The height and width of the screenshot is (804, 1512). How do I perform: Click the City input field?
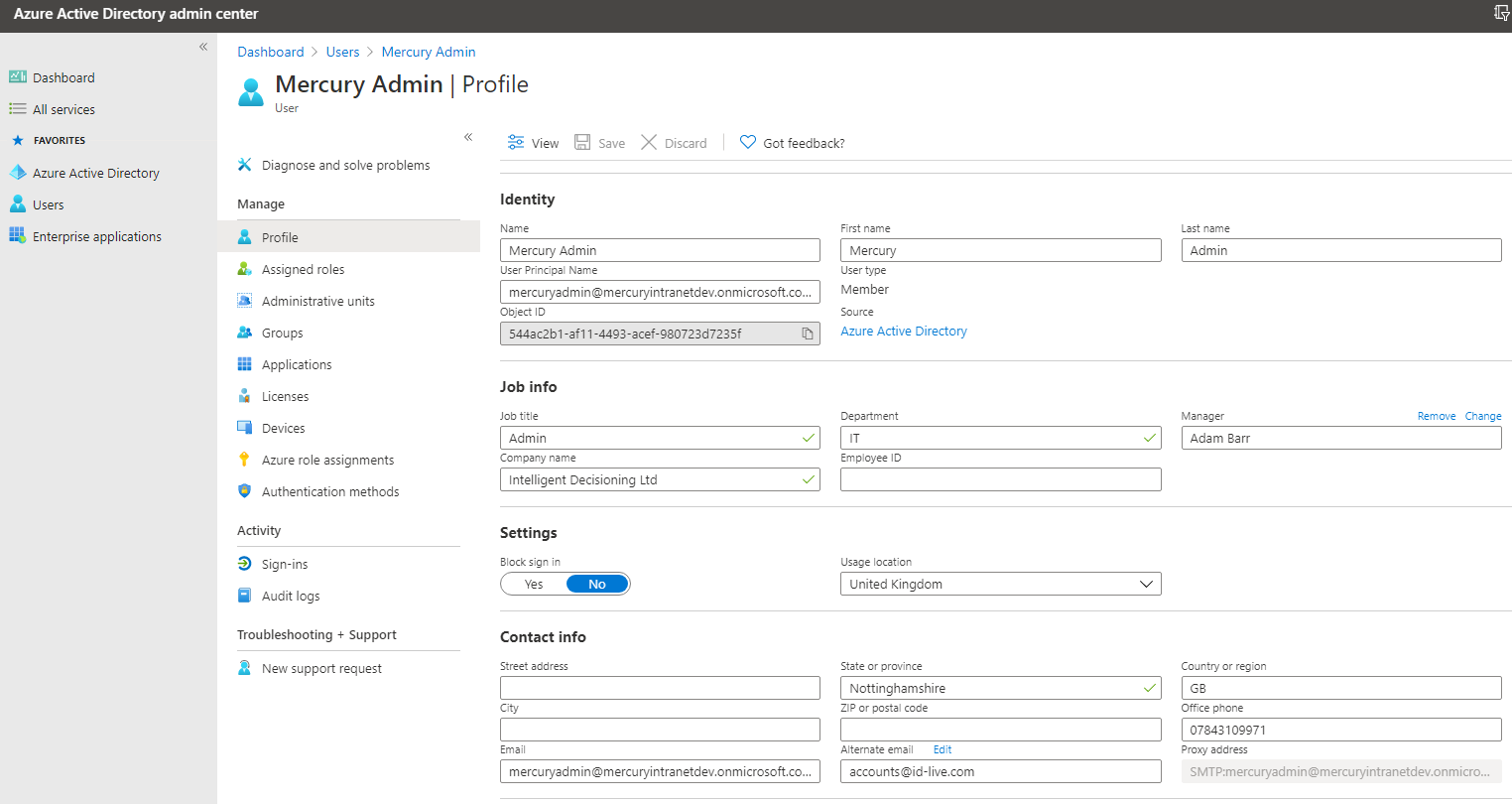[x=660, y=730]
